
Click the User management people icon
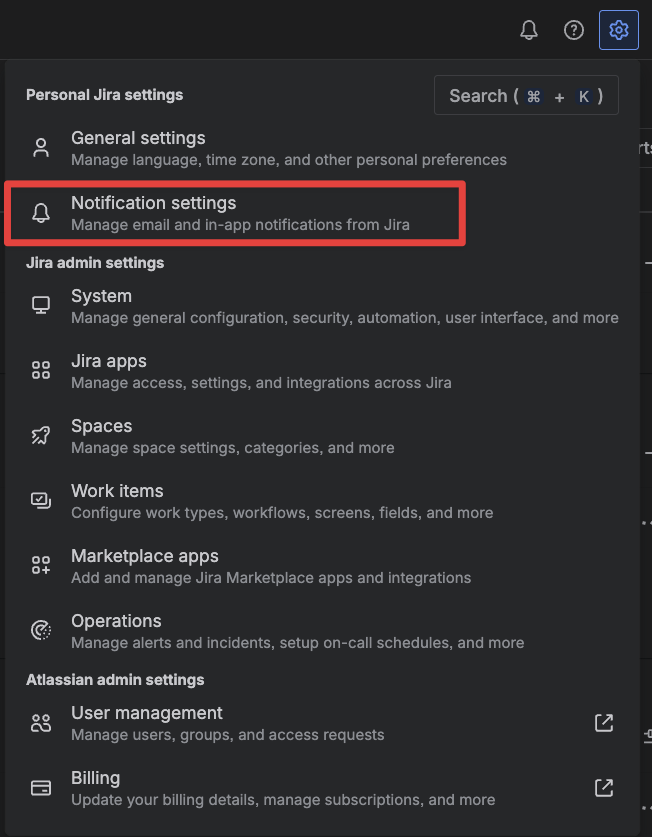click(x=41, y=723)
